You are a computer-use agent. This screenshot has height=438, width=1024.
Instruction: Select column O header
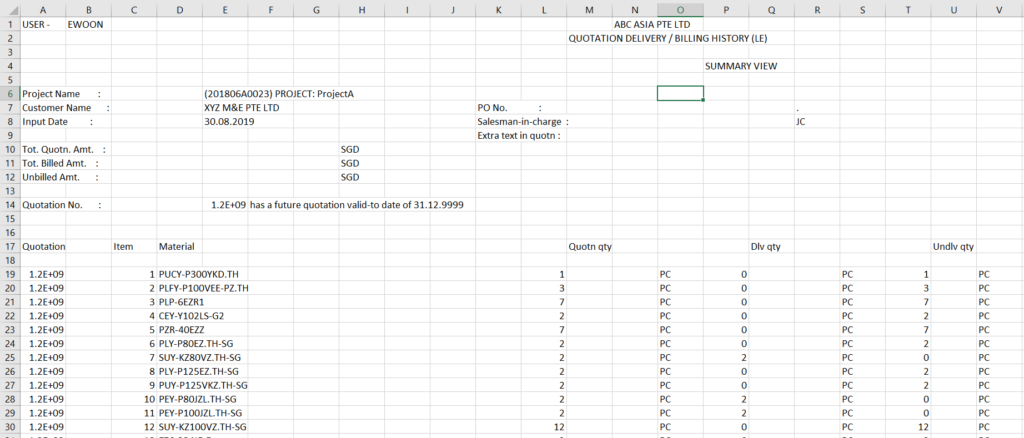tap(680, 10)
